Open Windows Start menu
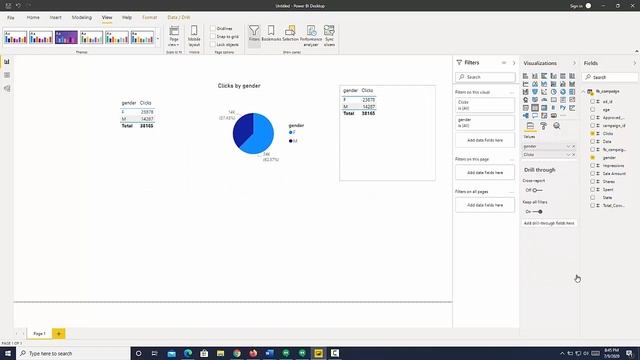 (8, 353)
